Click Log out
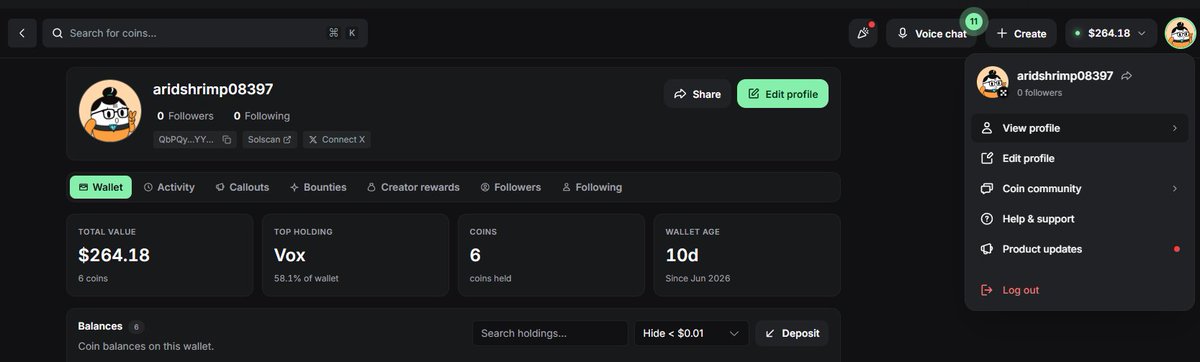Screen dimensions: 1200x362 click(x=1080, y=290)
